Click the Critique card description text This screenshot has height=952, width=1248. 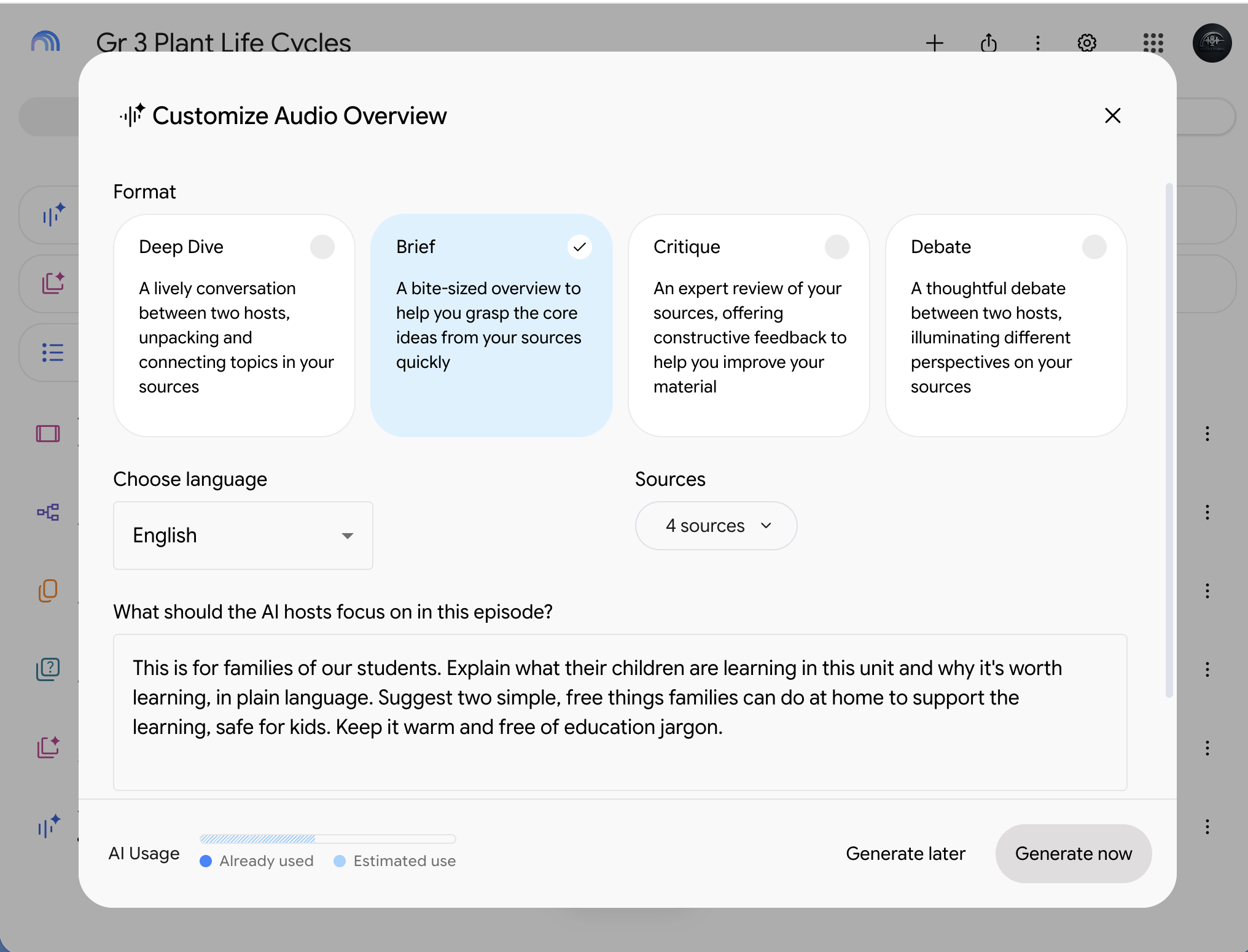(750, 337)
